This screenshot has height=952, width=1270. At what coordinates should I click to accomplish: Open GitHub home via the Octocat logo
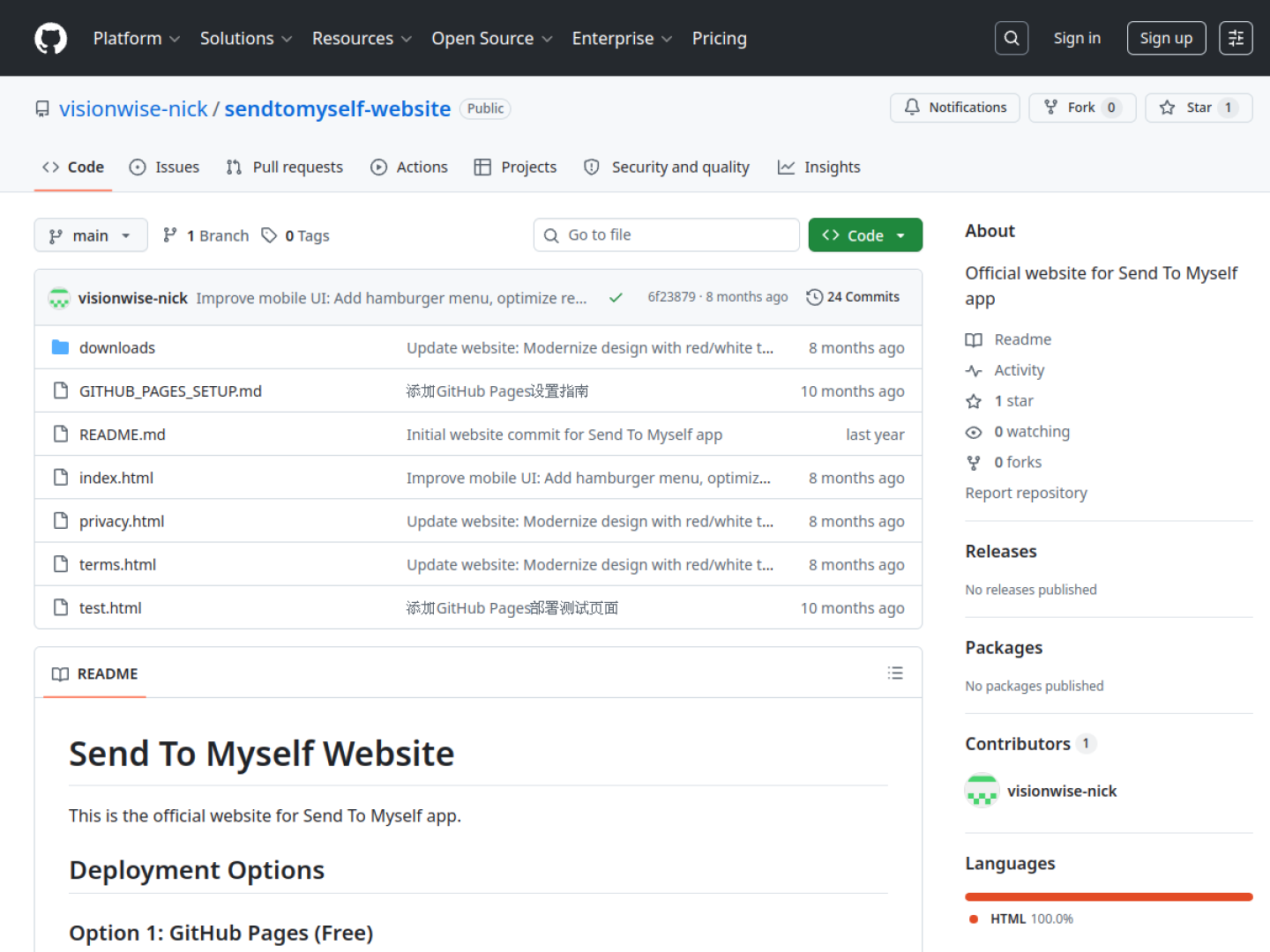click(50, 39)
